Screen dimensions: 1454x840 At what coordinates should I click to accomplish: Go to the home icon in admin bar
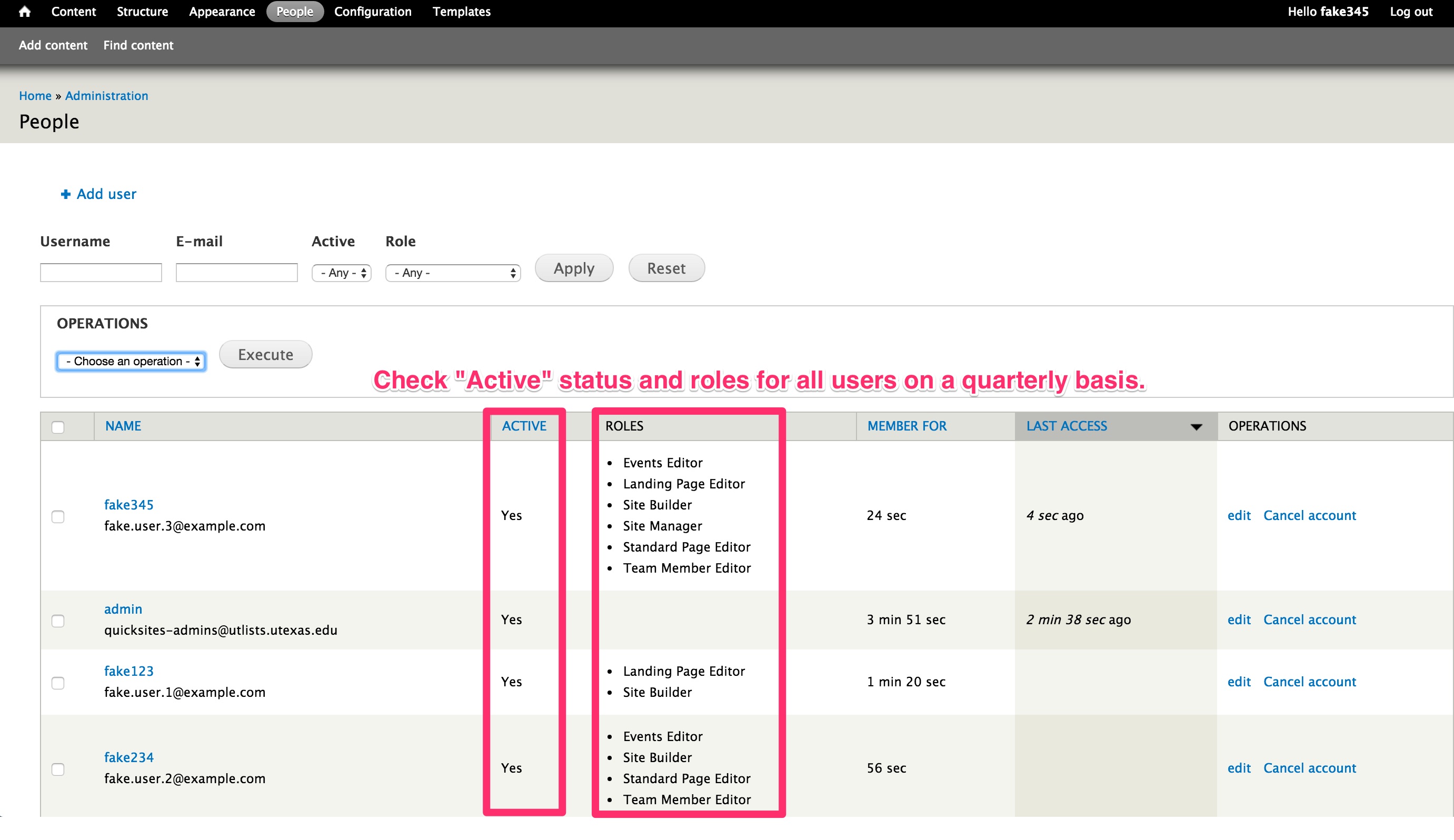[x=24, y=12]
